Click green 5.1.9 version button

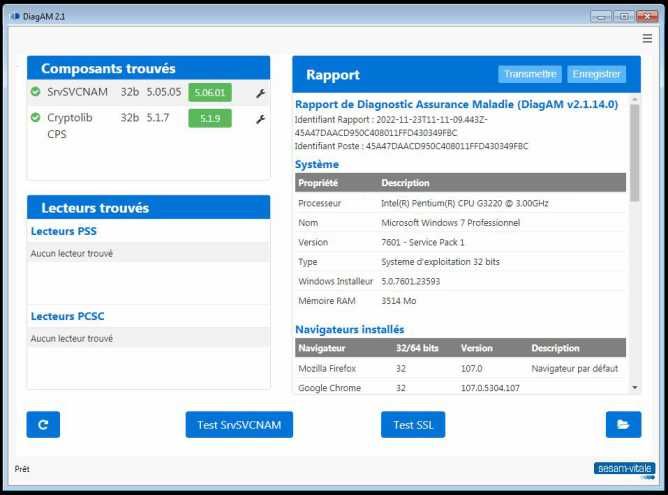coord(210,118)
